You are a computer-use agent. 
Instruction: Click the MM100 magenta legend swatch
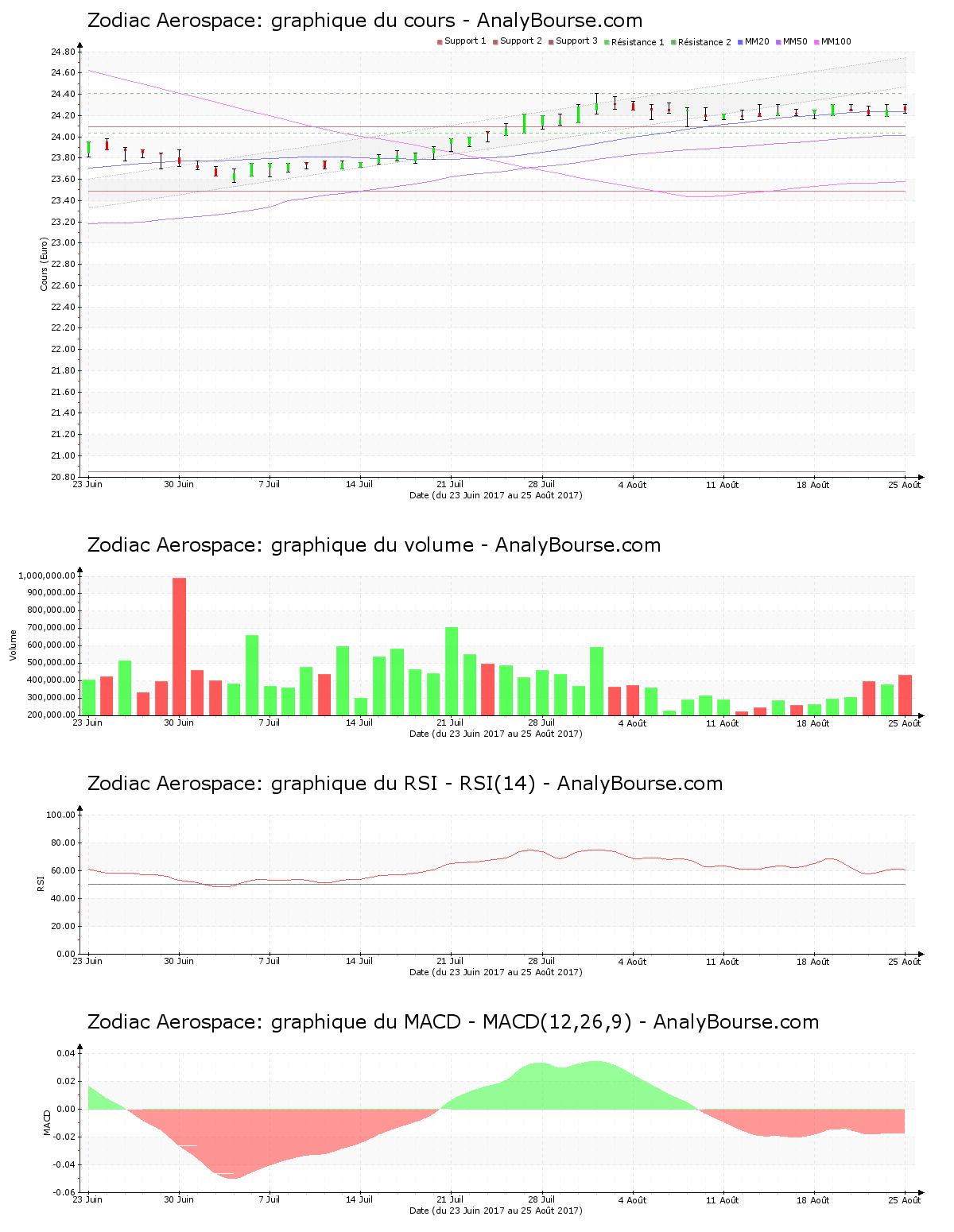(816, 41)
